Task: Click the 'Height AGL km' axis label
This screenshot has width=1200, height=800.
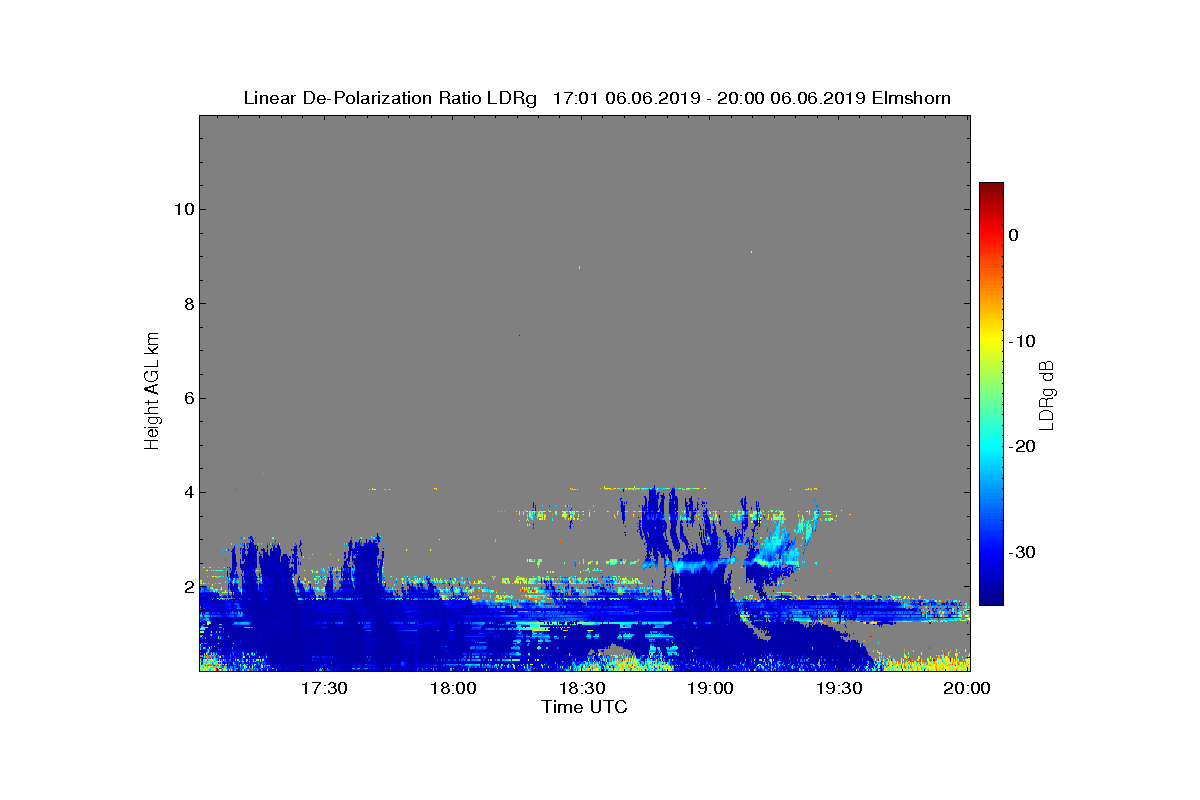Action: click(x=152, y=393)
